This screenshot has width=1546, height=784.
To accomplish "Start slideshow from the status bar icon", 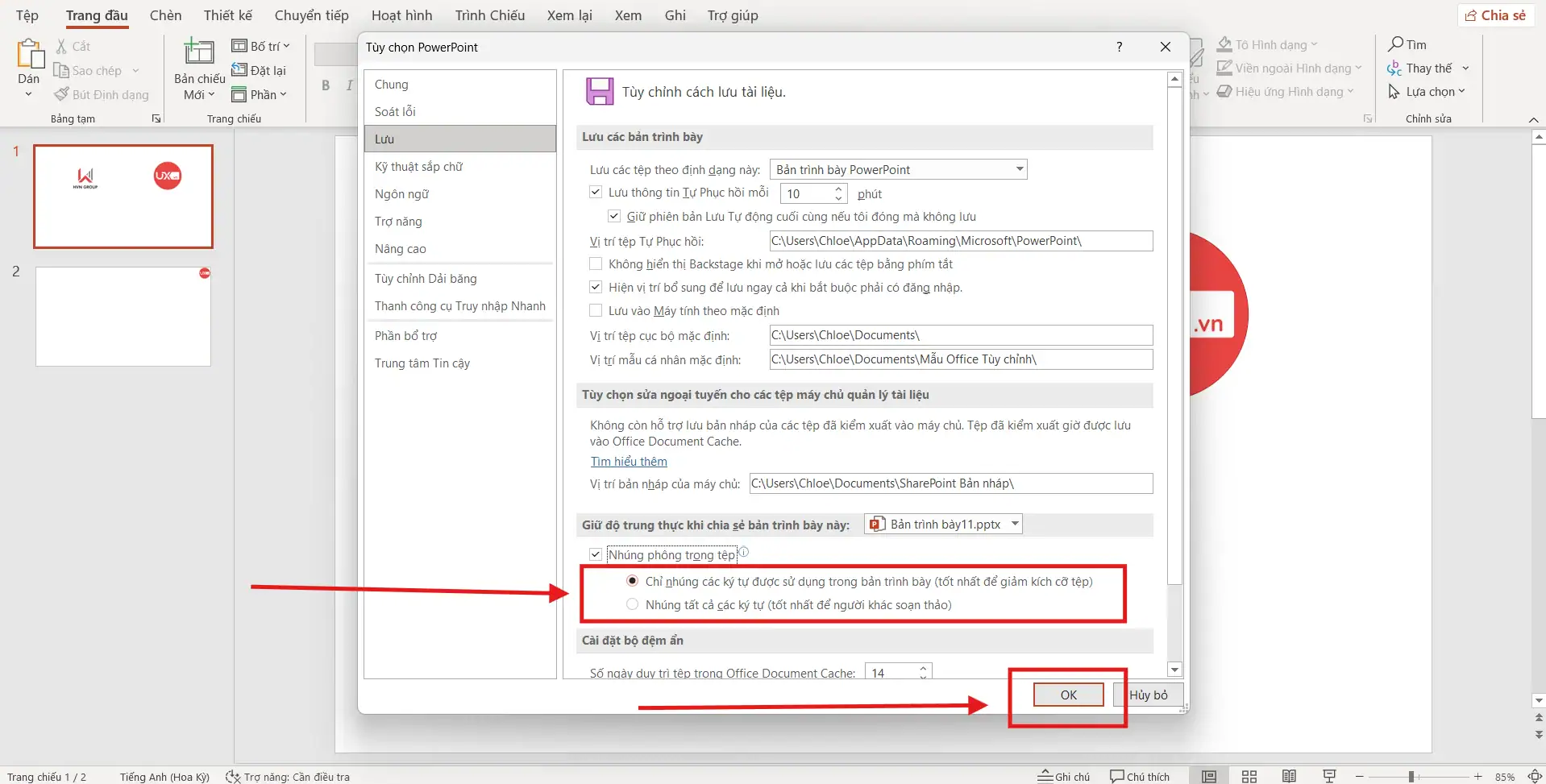I will 1329,776.
